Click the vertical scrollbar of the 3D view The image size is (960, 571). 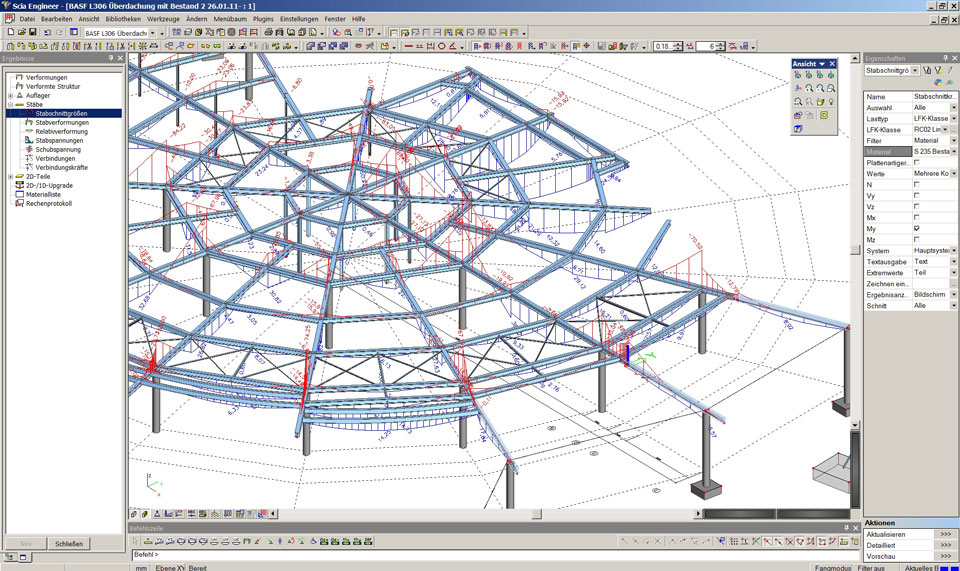coord(855,250)
